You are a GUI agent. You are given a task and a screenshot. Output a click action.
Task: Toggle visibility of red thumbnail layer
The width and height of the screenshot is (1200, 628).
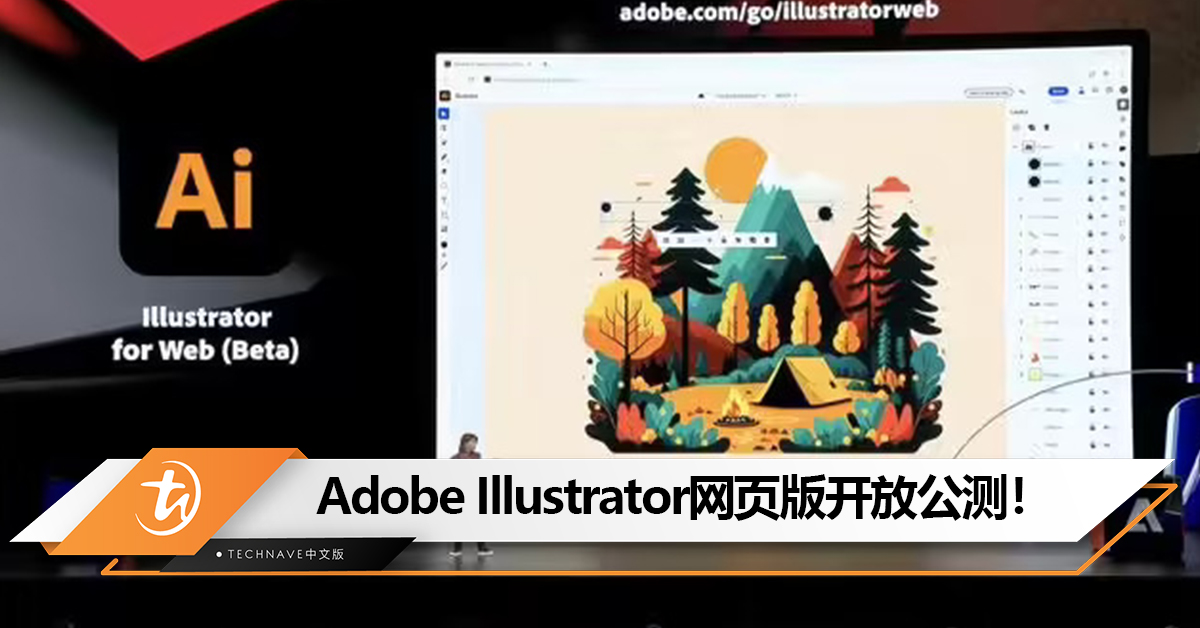[x=1104, y=356]
